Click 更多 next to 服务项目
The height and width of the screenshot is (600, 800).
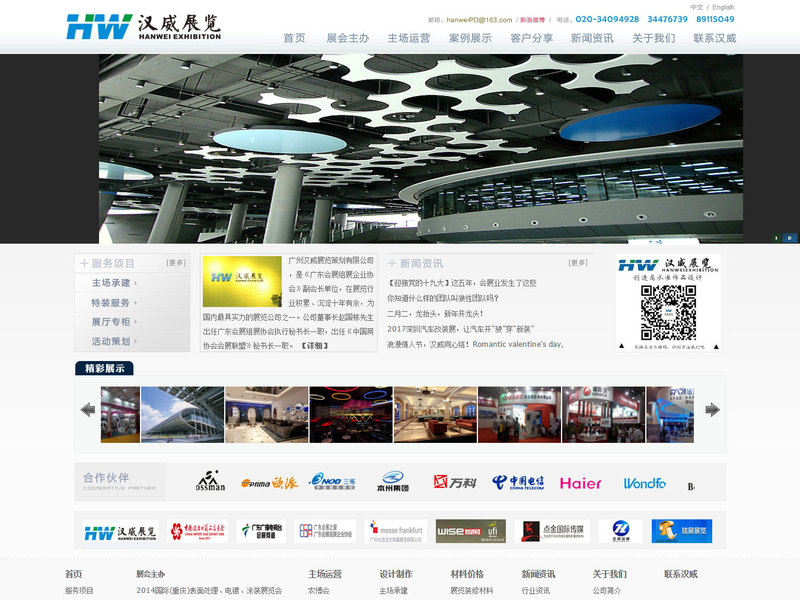[176, 263]
